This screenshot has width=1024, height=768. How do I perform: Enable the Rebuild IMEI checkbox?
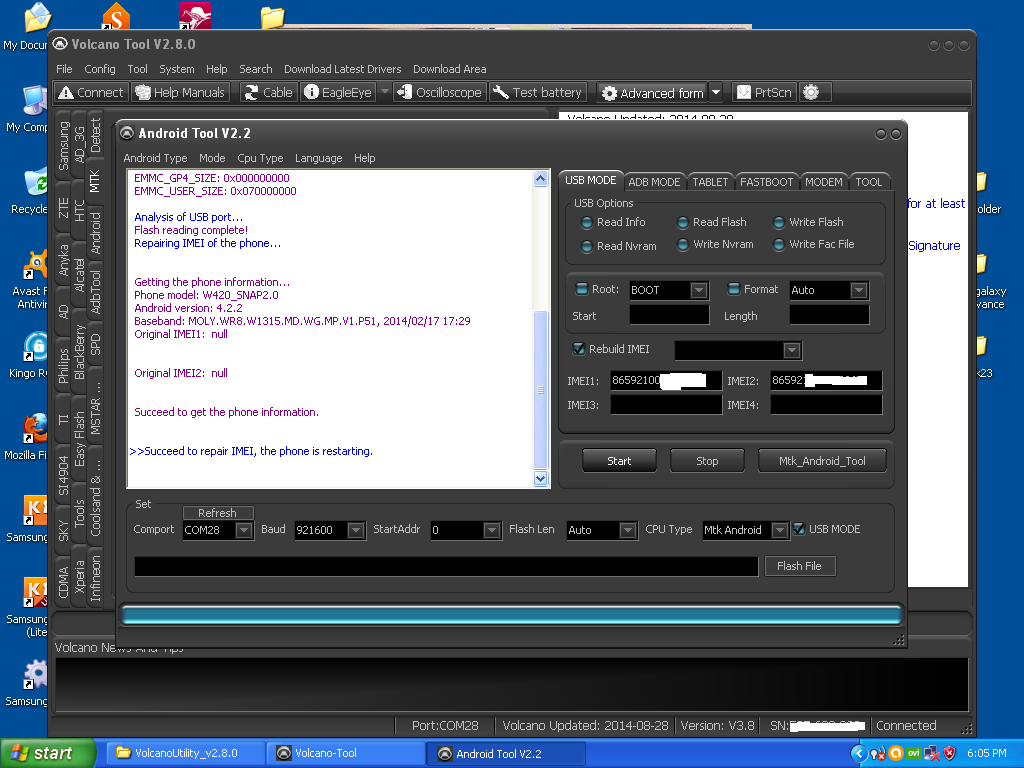[x=579, y=349]
